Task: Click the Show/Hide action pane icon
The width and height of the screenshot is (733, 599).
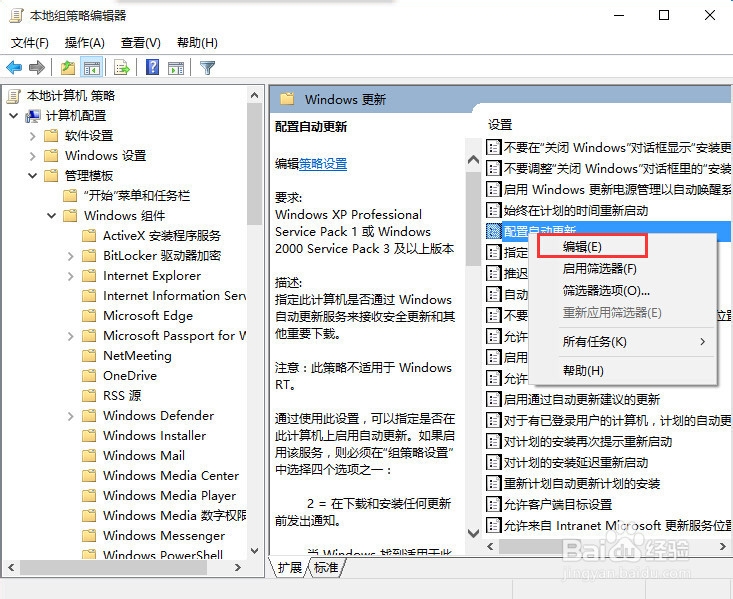Action: click(176, 68)
